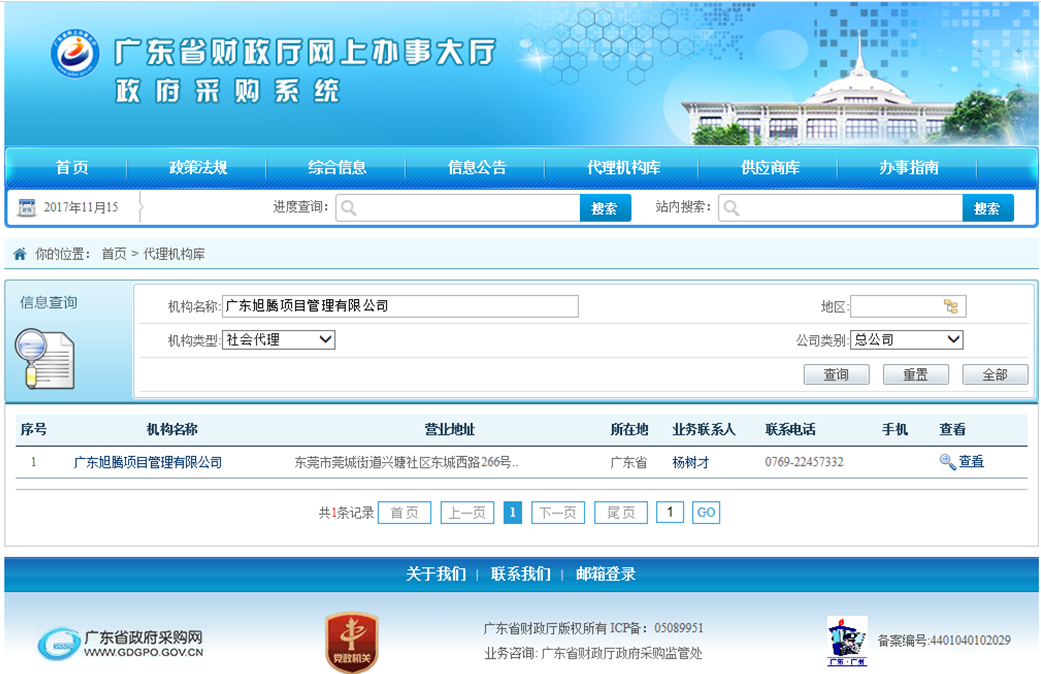Open the 首页 navigation tab

[72, 167]
